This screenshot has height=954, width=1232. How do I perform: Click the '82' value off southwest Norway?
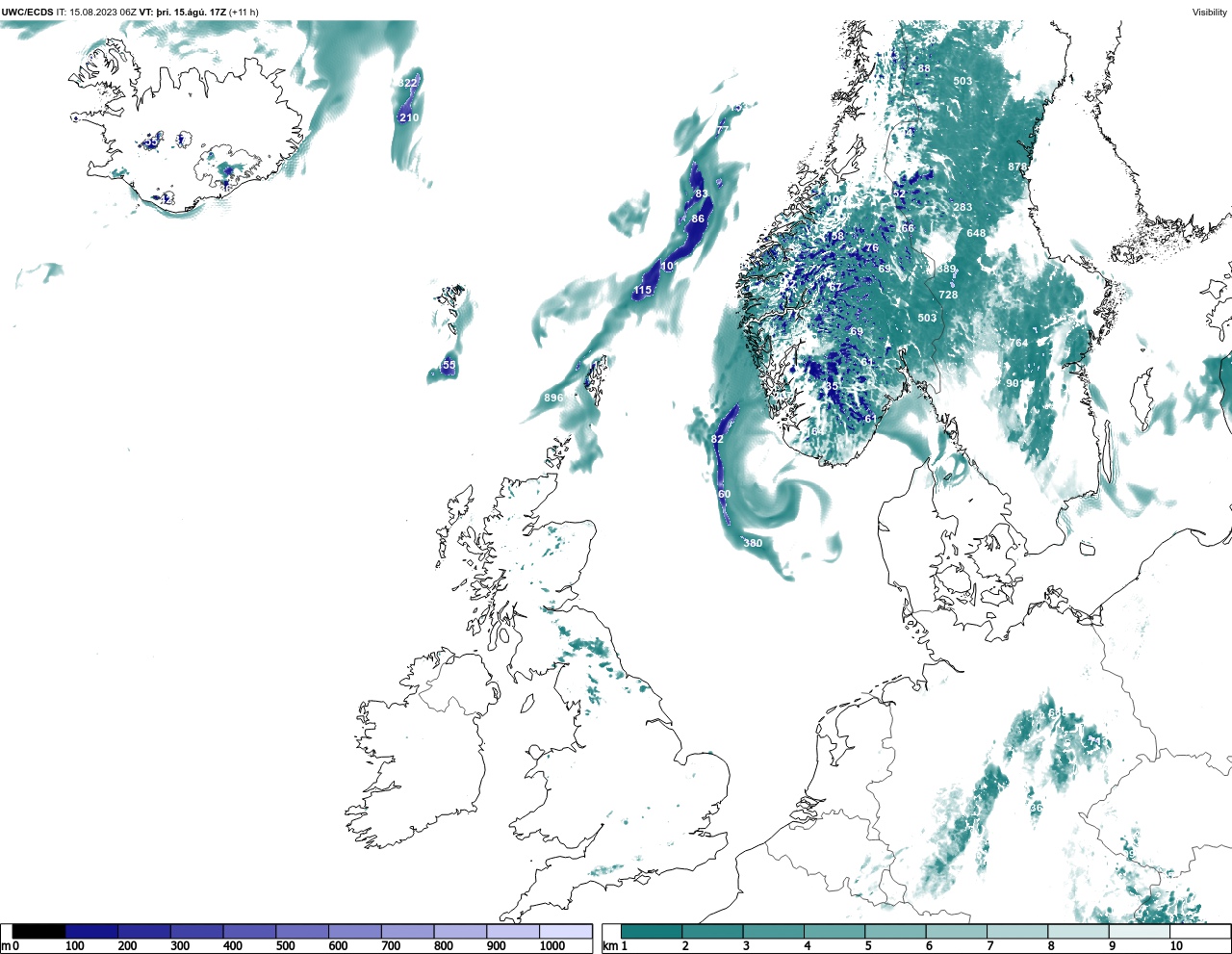[717, 439]
